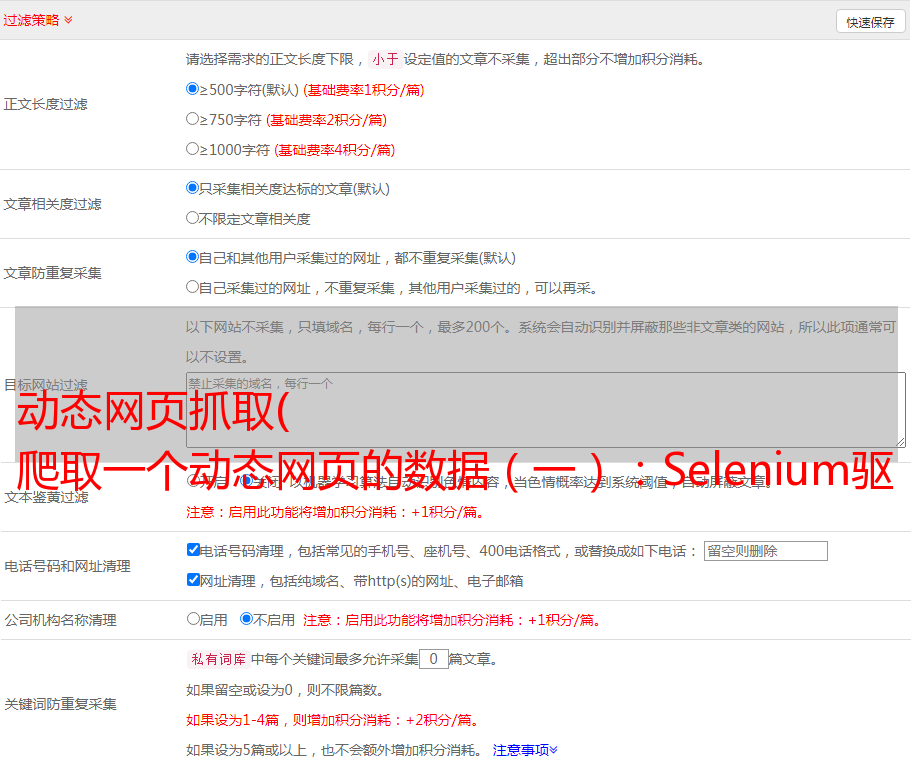Click the 留空则删除 replacement phone field

click(x=765, y=551)
